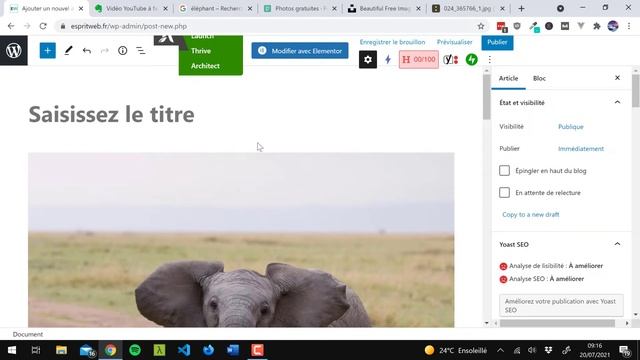Collapse État et visibilité section

pyautogui.click(x=617, y=102)
